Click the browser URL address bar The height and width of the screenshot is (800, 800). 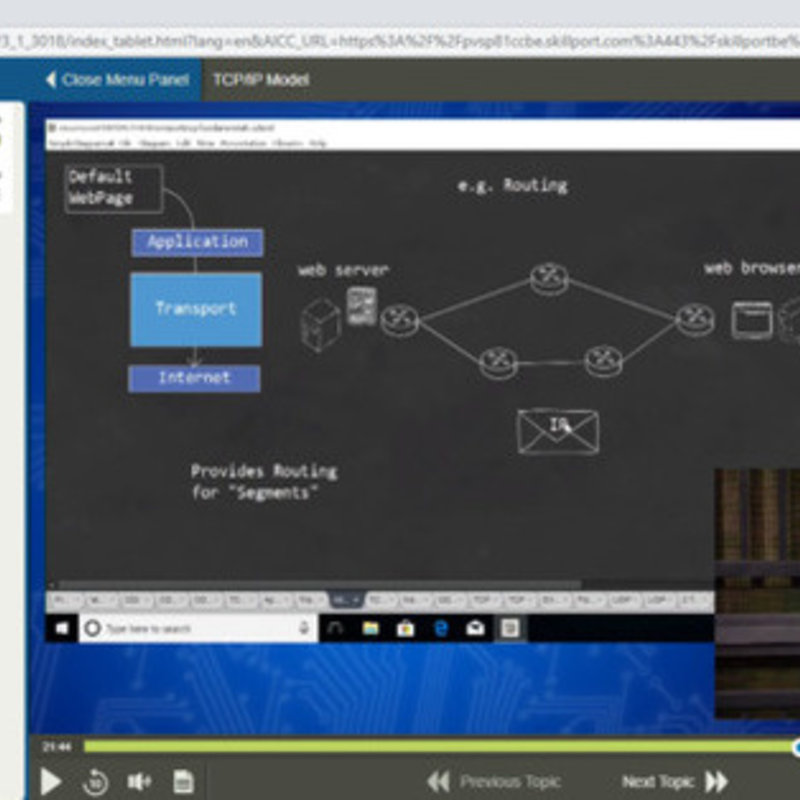(400, 41)
